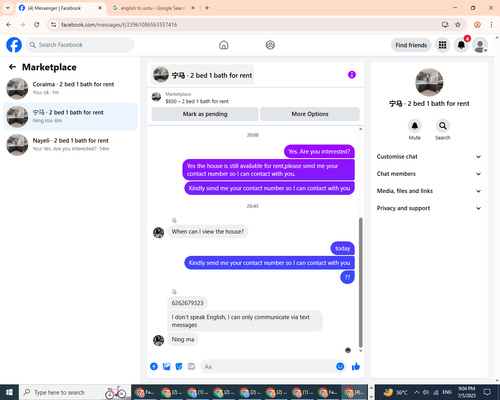Select the 宁马 2 bed 1 bath conversation
The image size is (500, 400).
pyautogui.click(x=70, y=117)
